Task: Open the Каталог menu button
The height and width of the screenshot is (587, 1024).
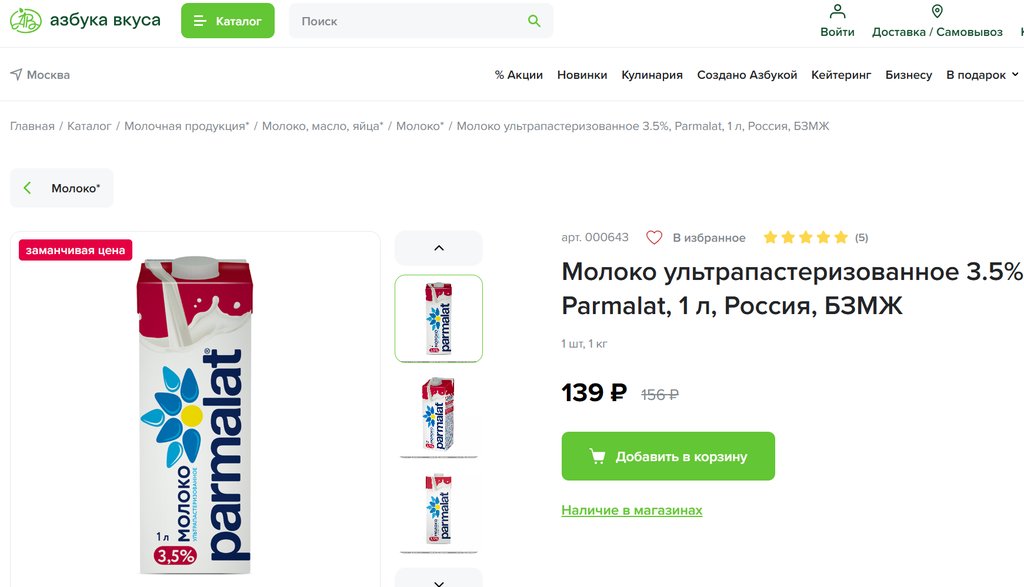Action: pyautogui.click(x=228, y=21)
